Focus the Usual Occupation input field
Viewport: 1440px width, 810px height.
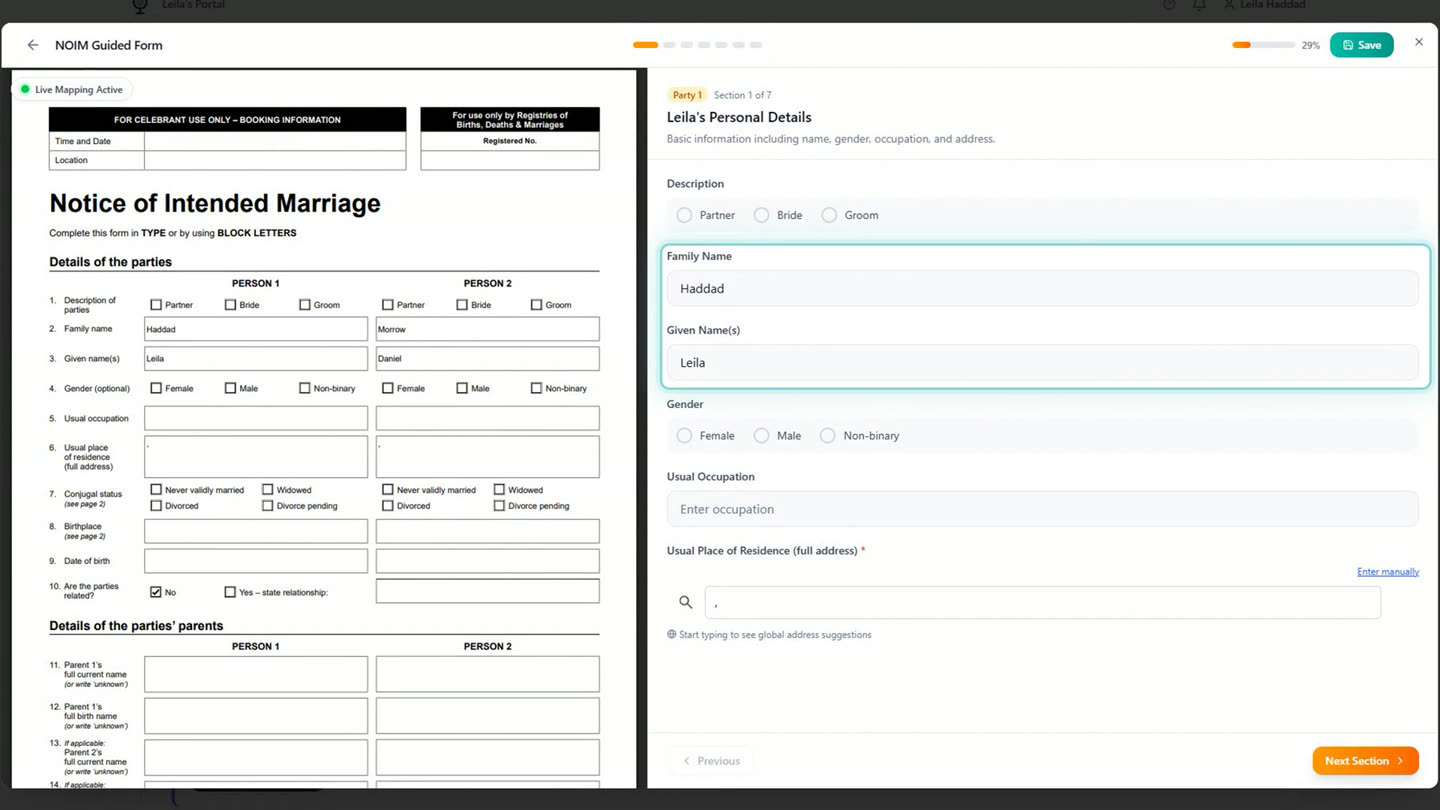(x=1042, y=509)
